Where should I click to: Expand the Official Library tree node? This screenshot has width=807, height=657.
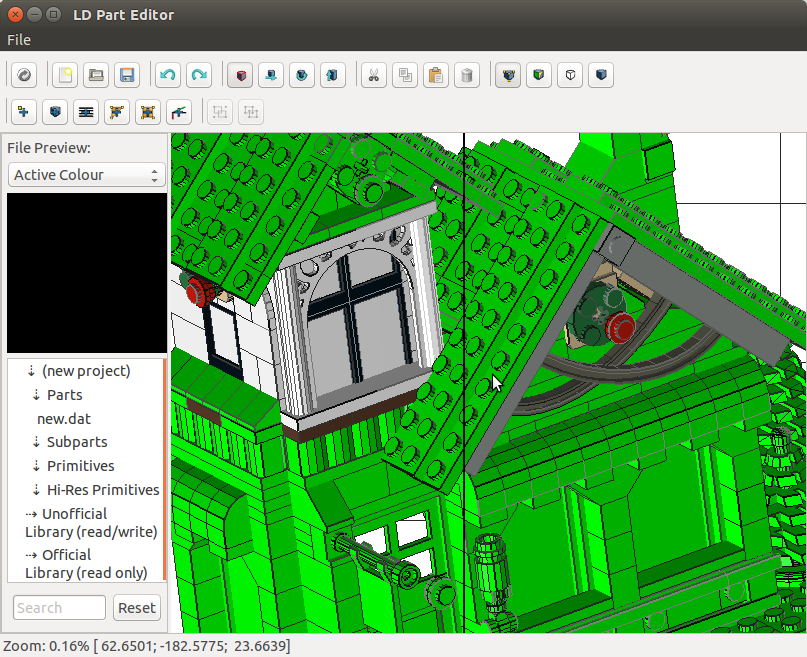click(32, 555)
